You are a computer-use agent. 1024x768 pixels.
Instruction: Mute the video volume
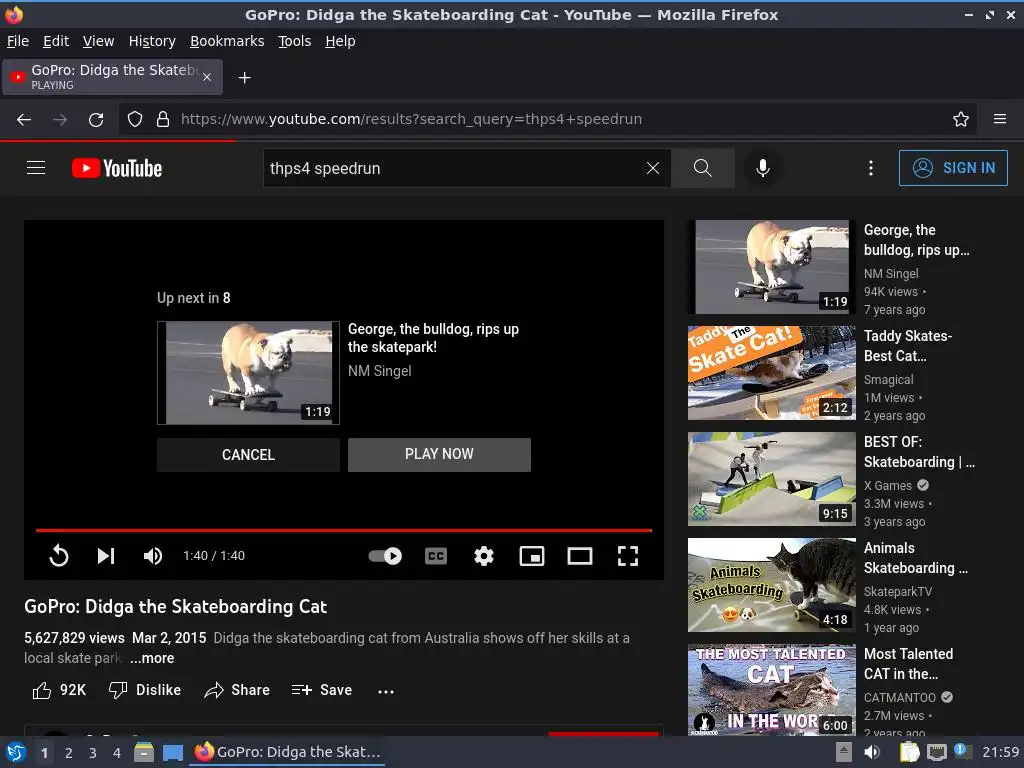coord(153,556)
